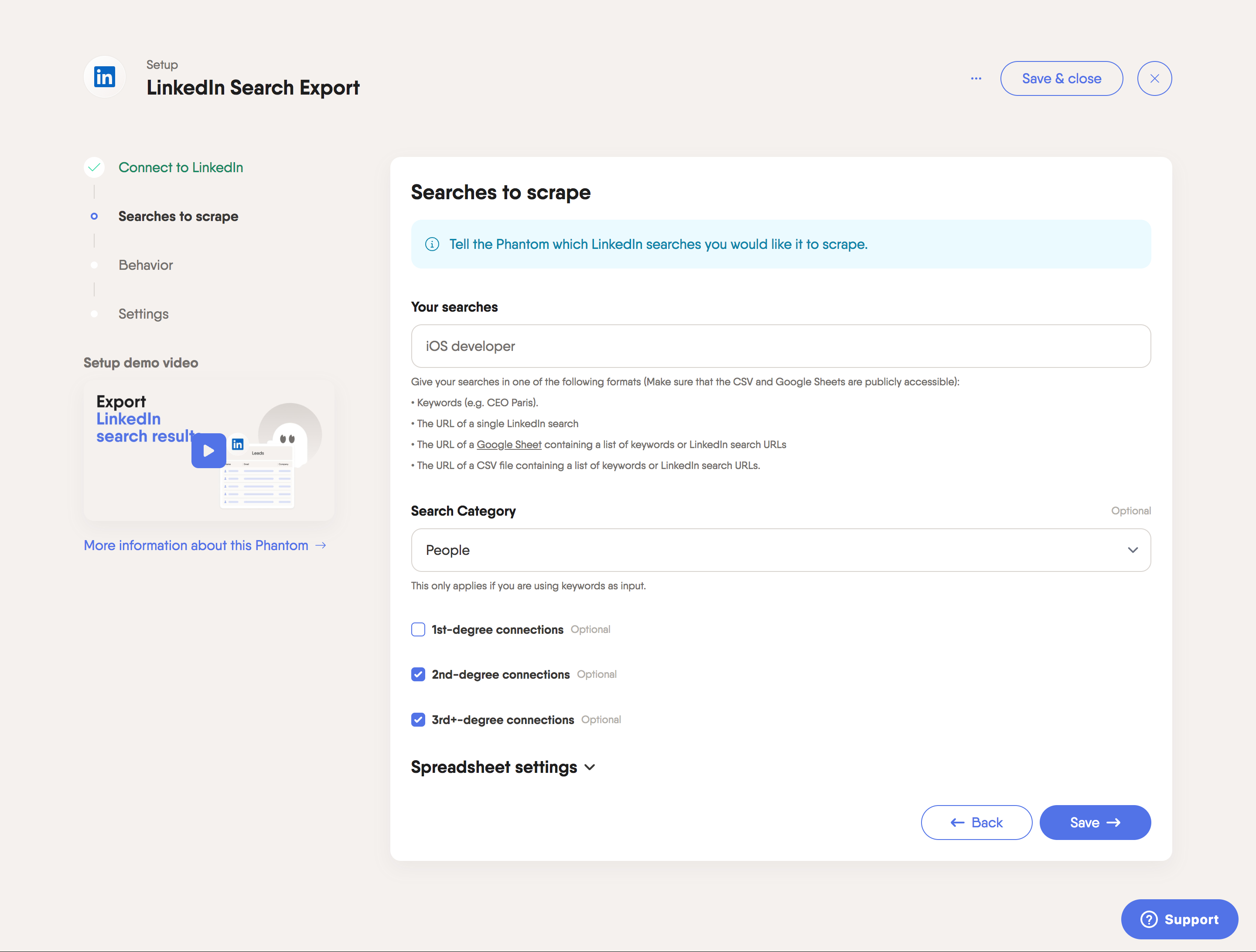Click the 'Setup demo video' label

tap(141, 363)
